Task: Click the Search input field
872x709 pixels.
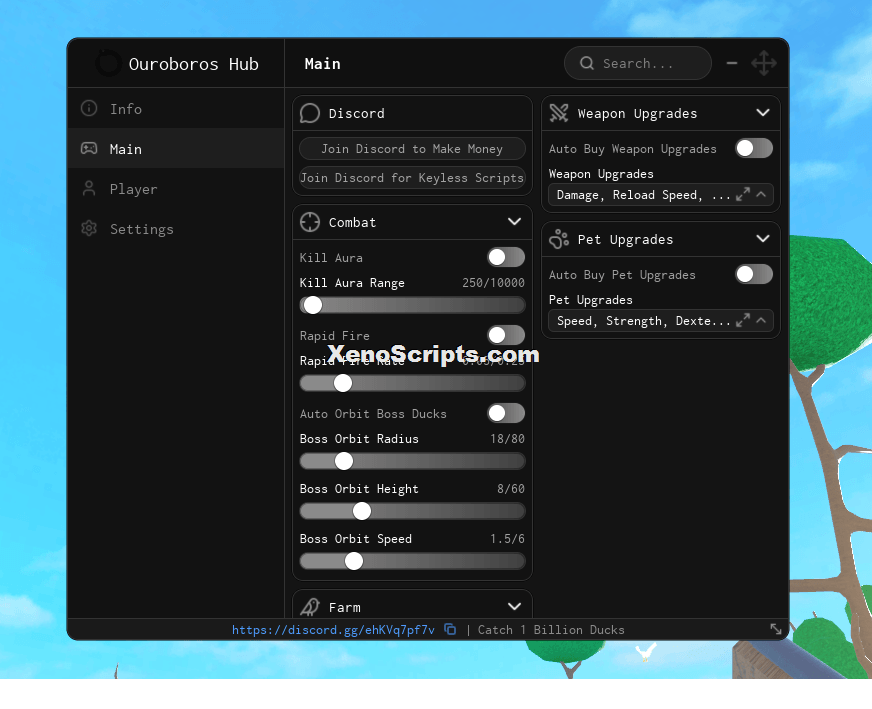Action: pyautogui.click(x=638, y=63)
